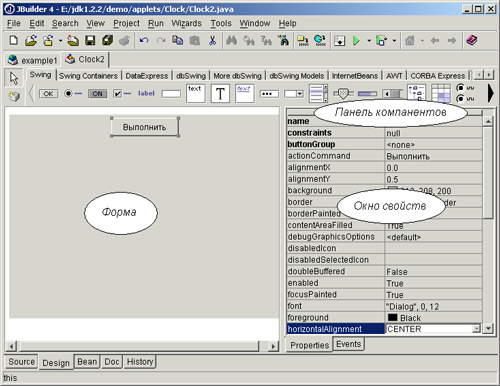Click the New file toolbar icon
Image resolution: width=500 pixels, height=386 pixels.
point(13,41)
